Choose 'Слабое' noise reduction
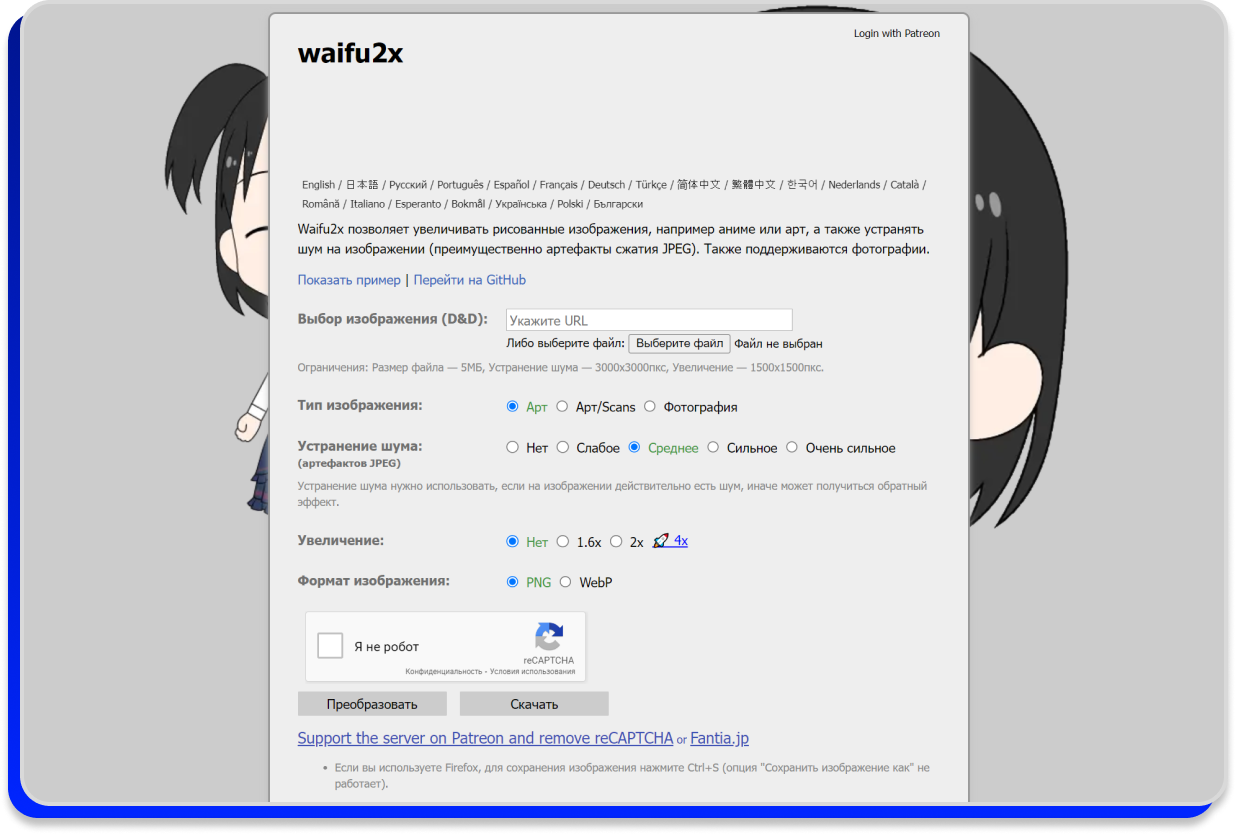The width and height of the screenshot is (1236, 834). [x=563, y=448]
